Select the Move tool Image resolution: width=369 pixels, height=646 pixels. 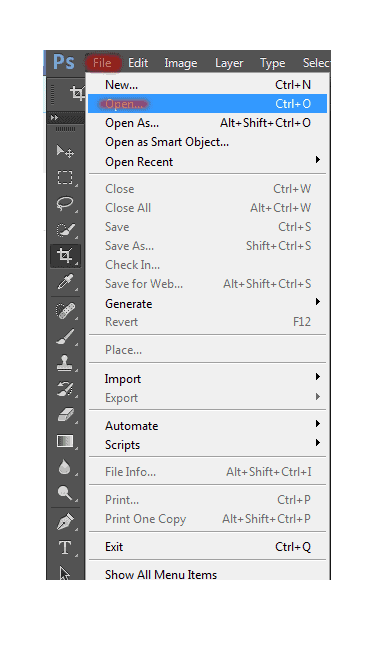pos(65,152)
